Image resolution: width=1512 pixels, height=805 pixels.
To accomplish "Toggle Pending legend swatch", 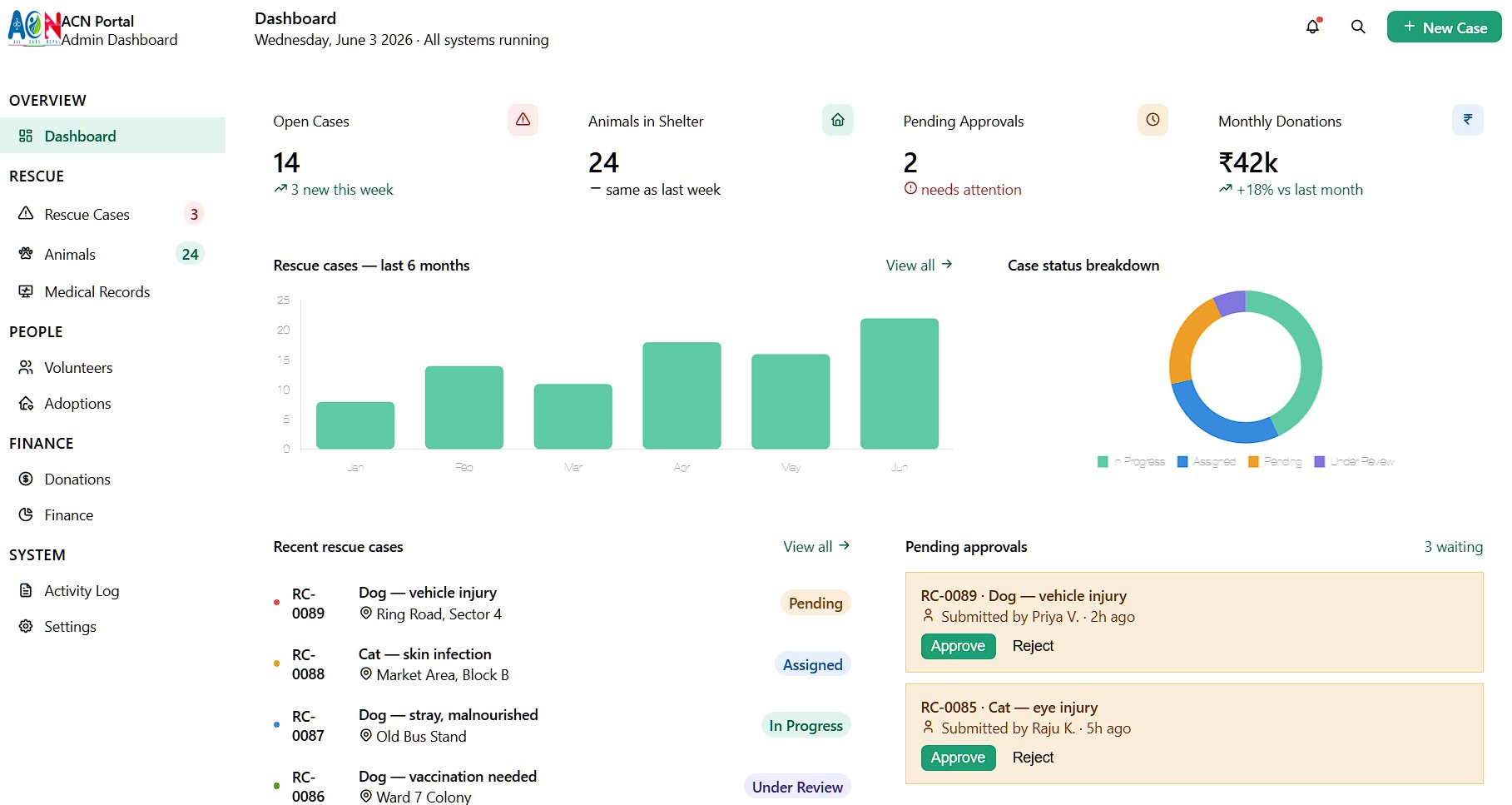I will (1253, 461).
